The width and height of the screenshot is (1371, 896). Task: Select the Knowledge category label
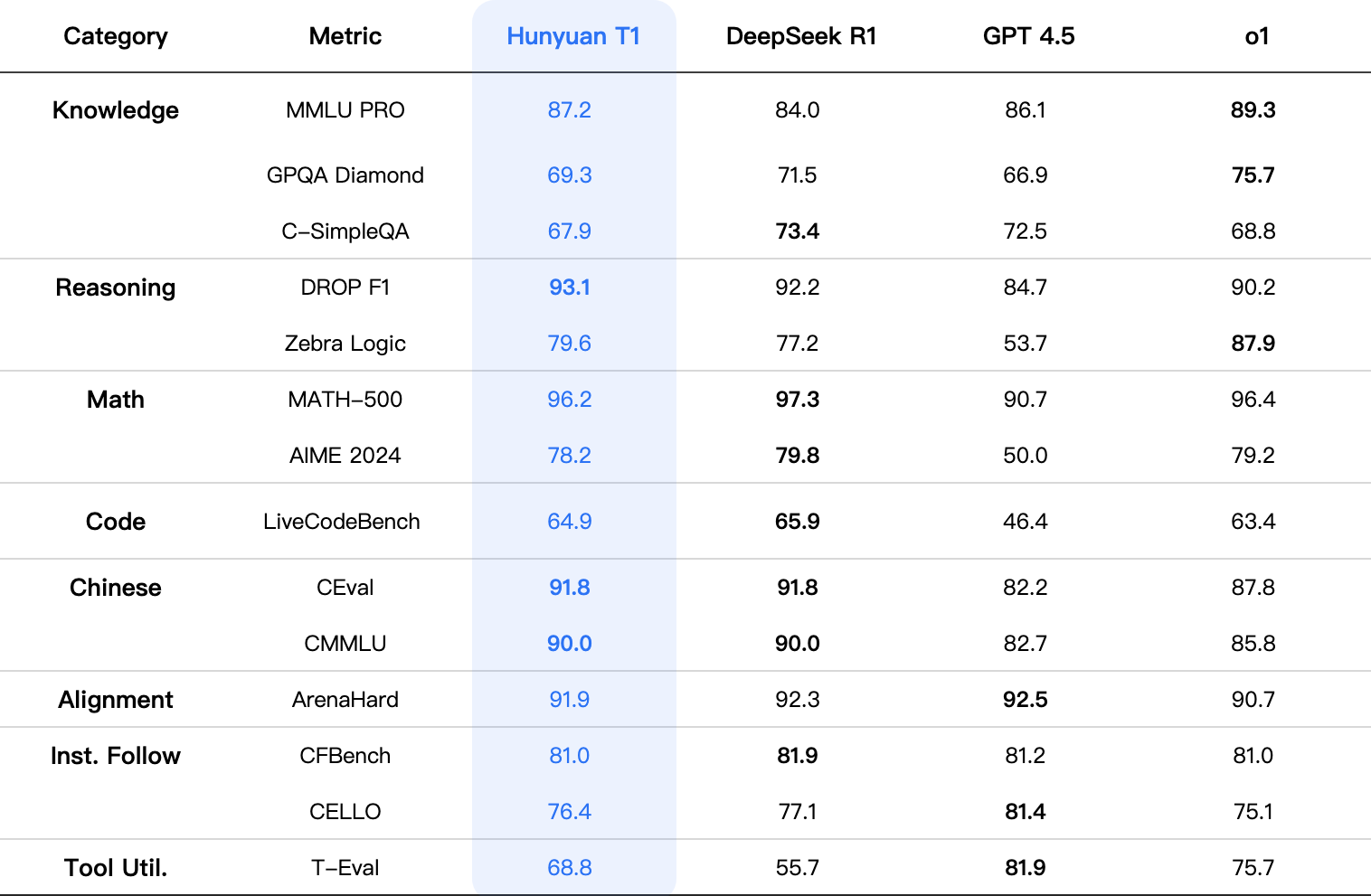[116, 110]
